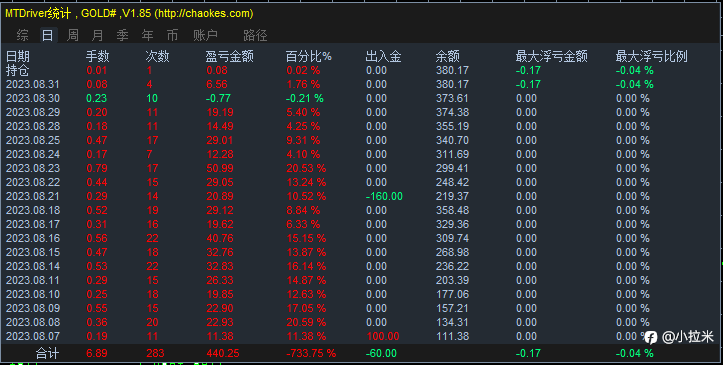
Task: Select the 日 daily tab
Action: (x=47, y=35)
